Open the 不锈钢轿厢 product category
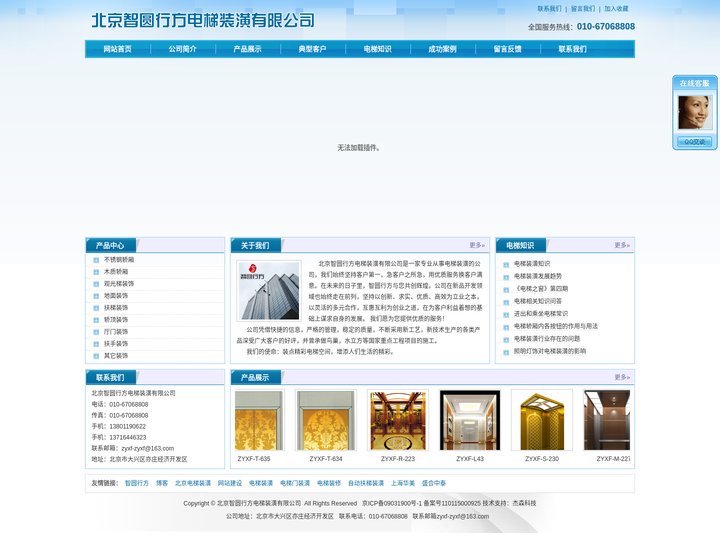The image size is (720, 540). pyautogui.click(x=119, y=259)
